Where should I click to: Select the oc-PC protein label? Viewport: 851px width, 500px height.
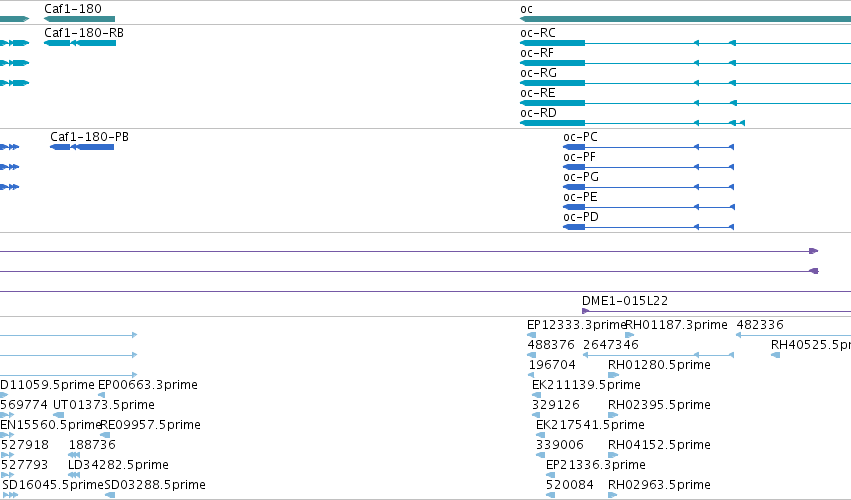click(580, 137)
